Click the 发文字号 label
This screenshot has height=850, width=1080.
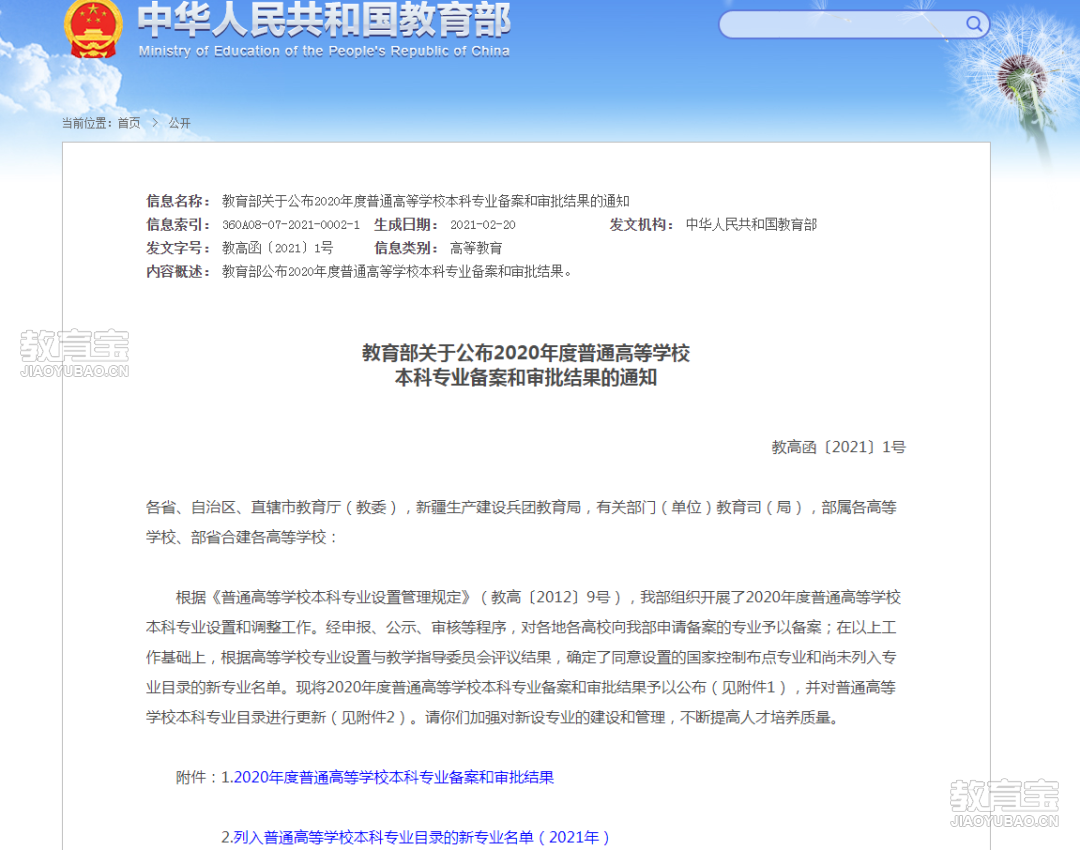point(178,248)
